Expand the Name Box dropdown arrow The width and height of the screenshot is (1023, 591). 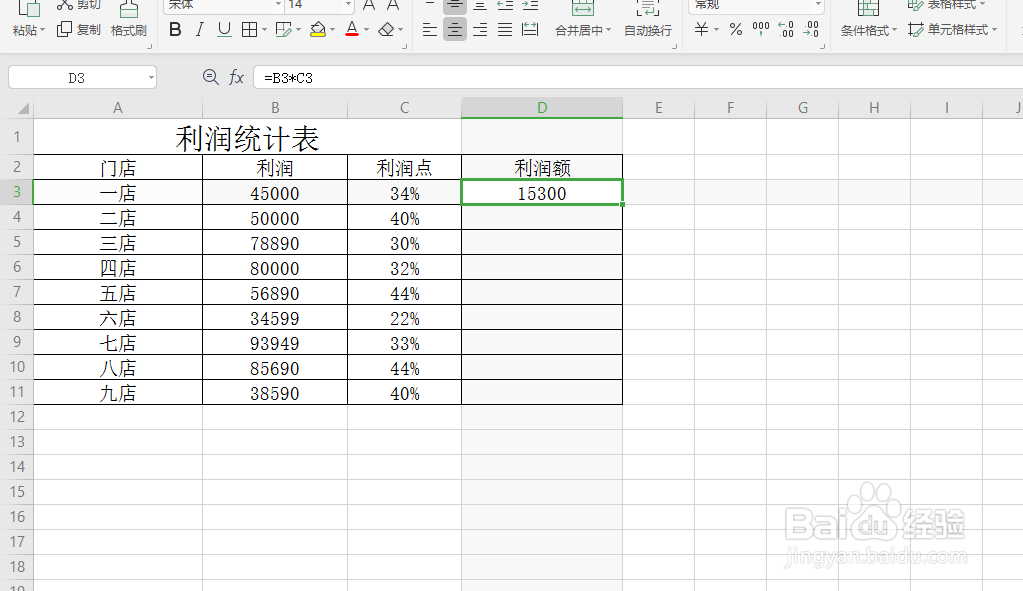coord(151,78)
